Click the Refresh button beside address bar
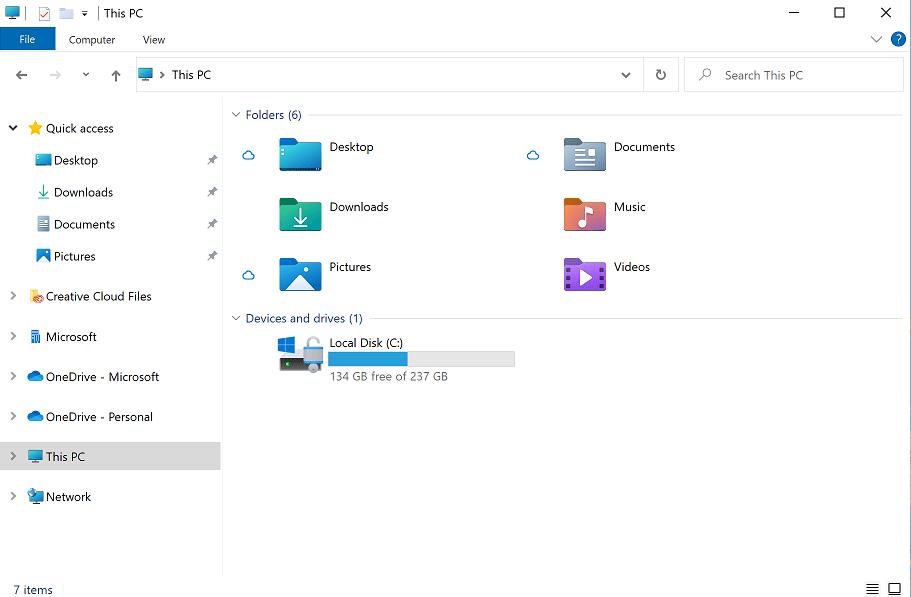 click(660, 75)
